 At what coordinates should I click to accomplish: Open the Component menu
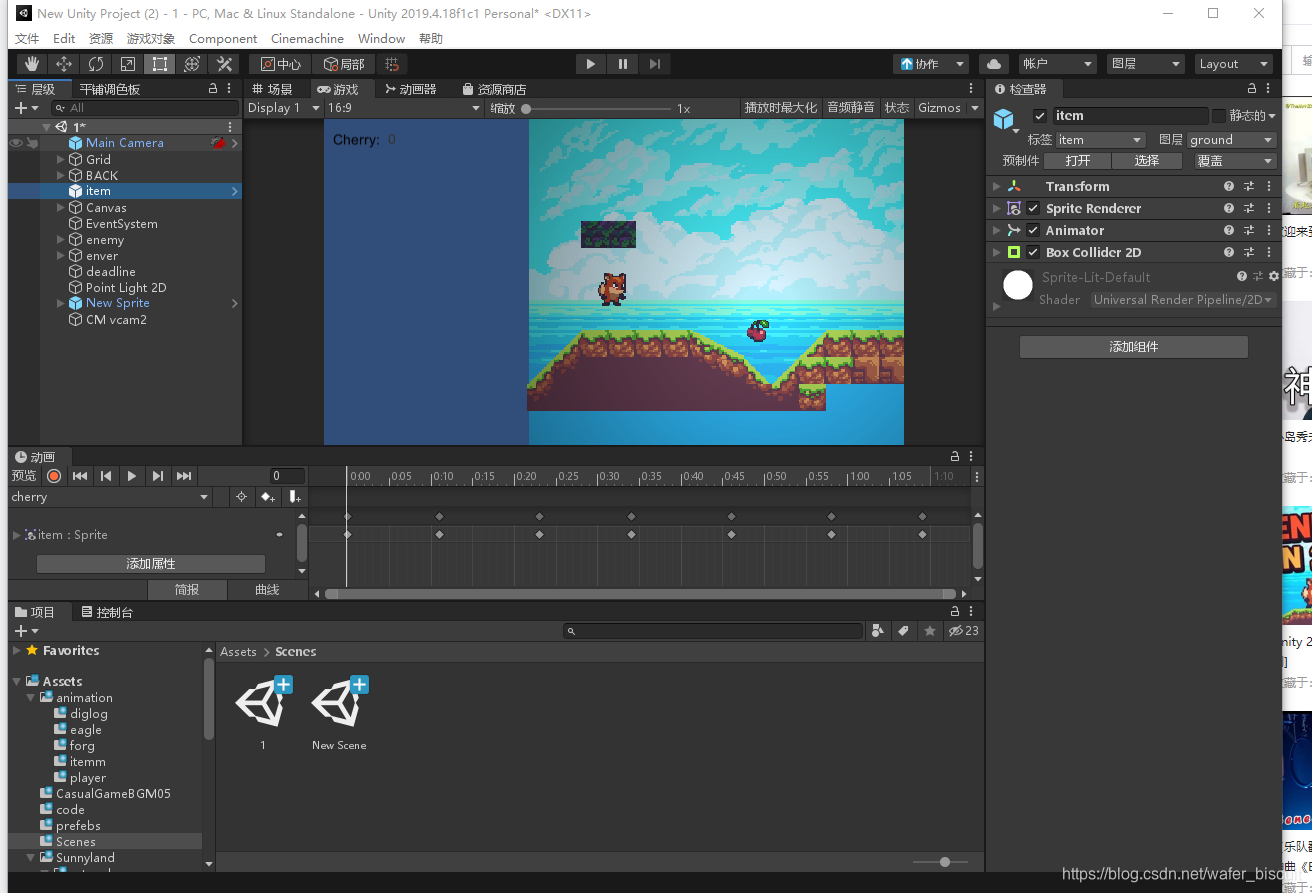(223, 38)
